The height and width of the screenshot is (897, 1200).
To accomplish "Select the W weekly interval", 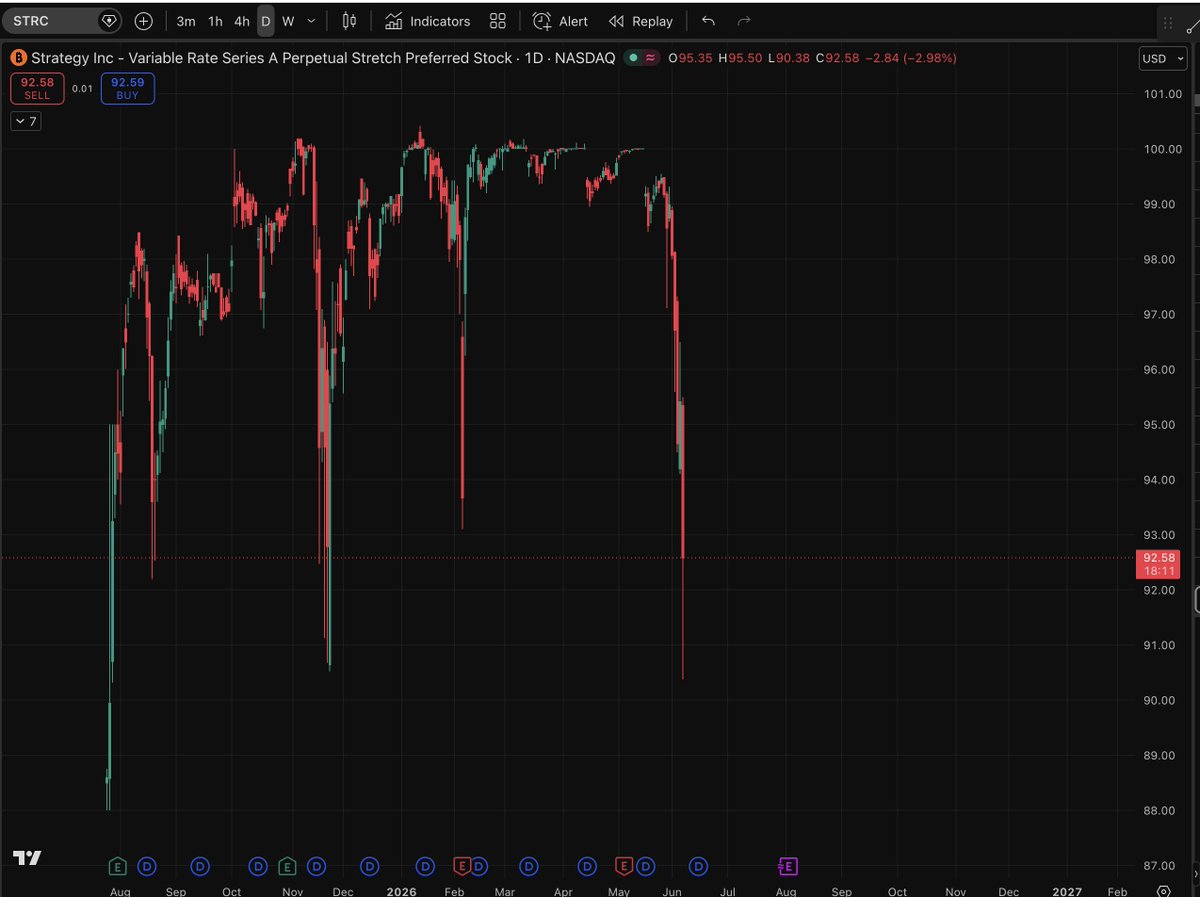I will (288, 21).
